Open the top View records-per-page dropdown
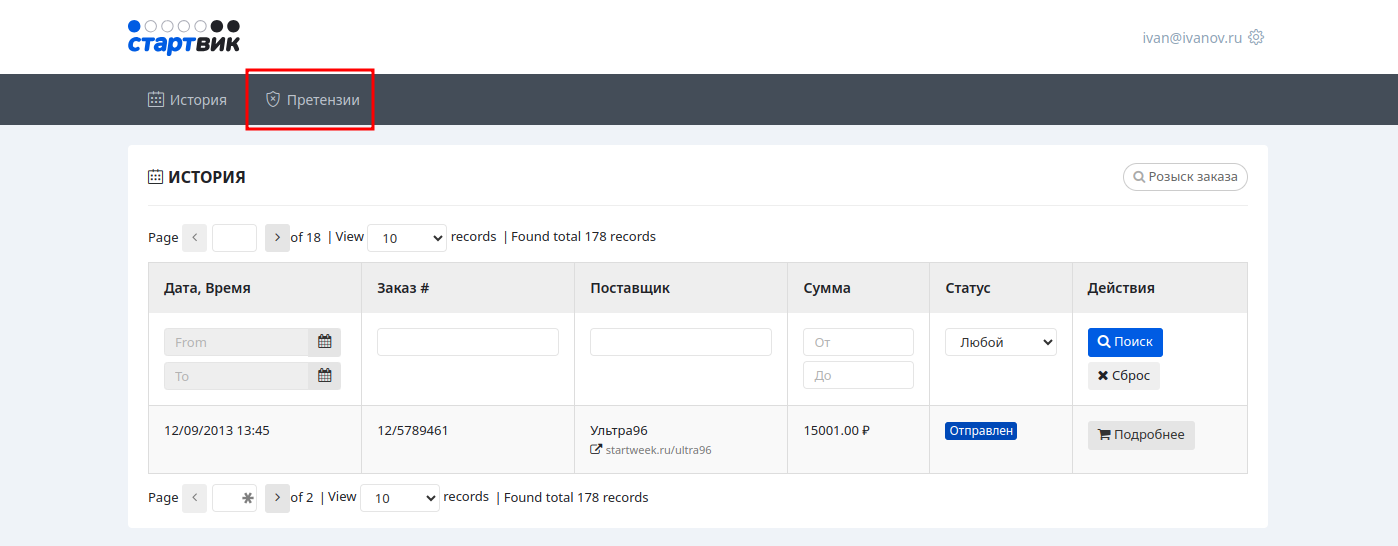Screen dimensions: 1398x546 (x=407, y=238)
